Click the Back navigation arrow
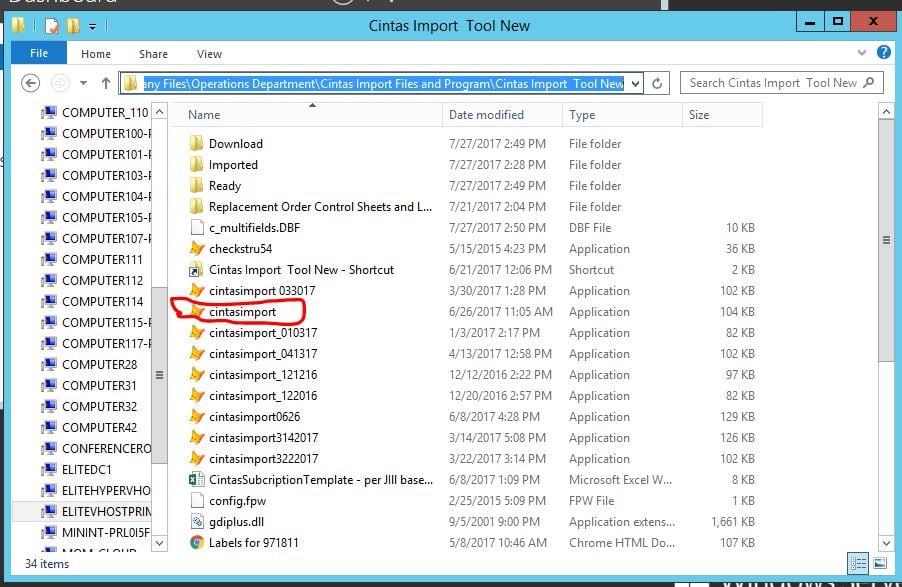Screen dimensions: 902x587 click(31, 82)
